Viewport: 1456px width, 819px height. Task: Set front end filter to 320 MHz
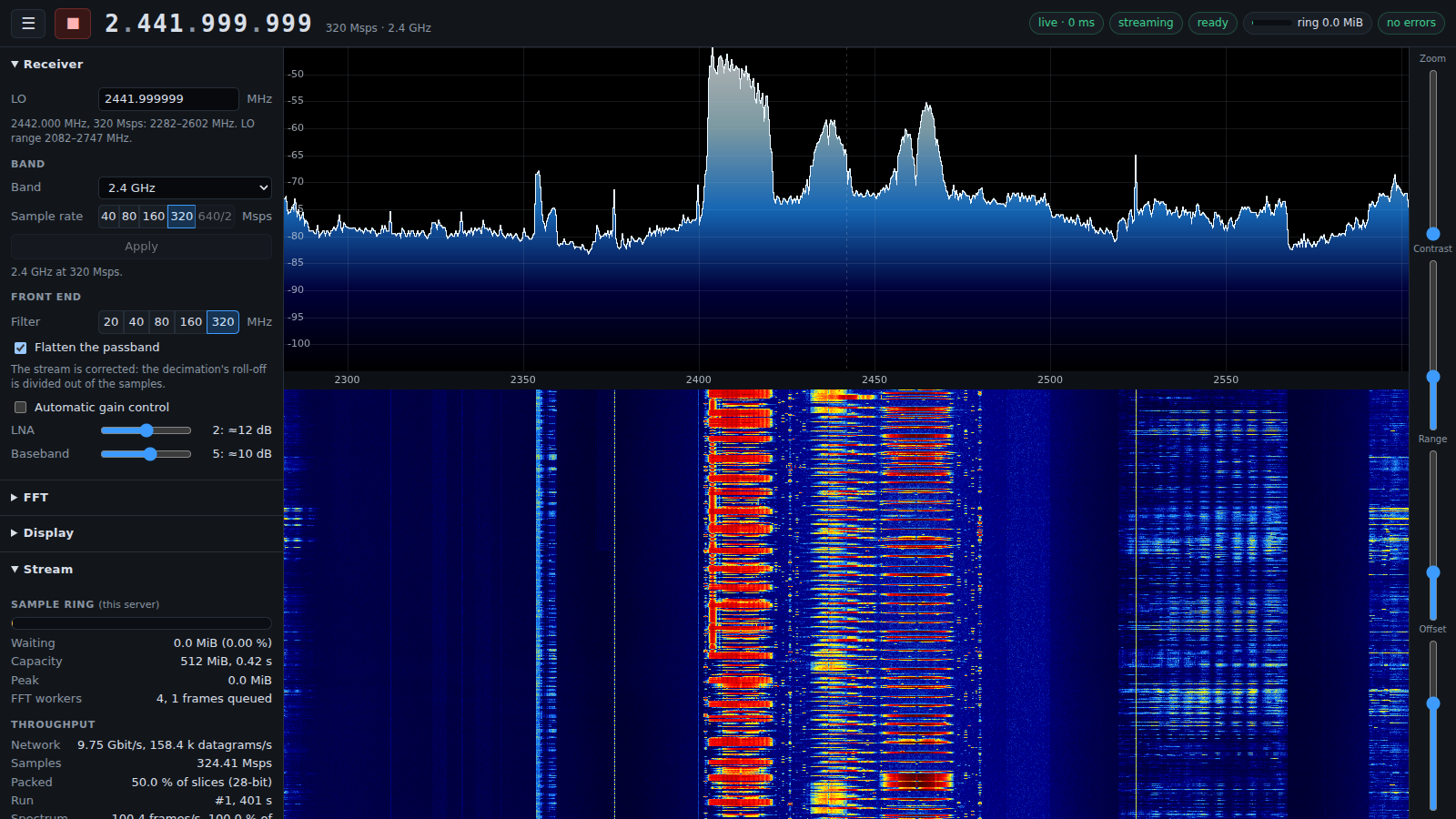(223, 322)
